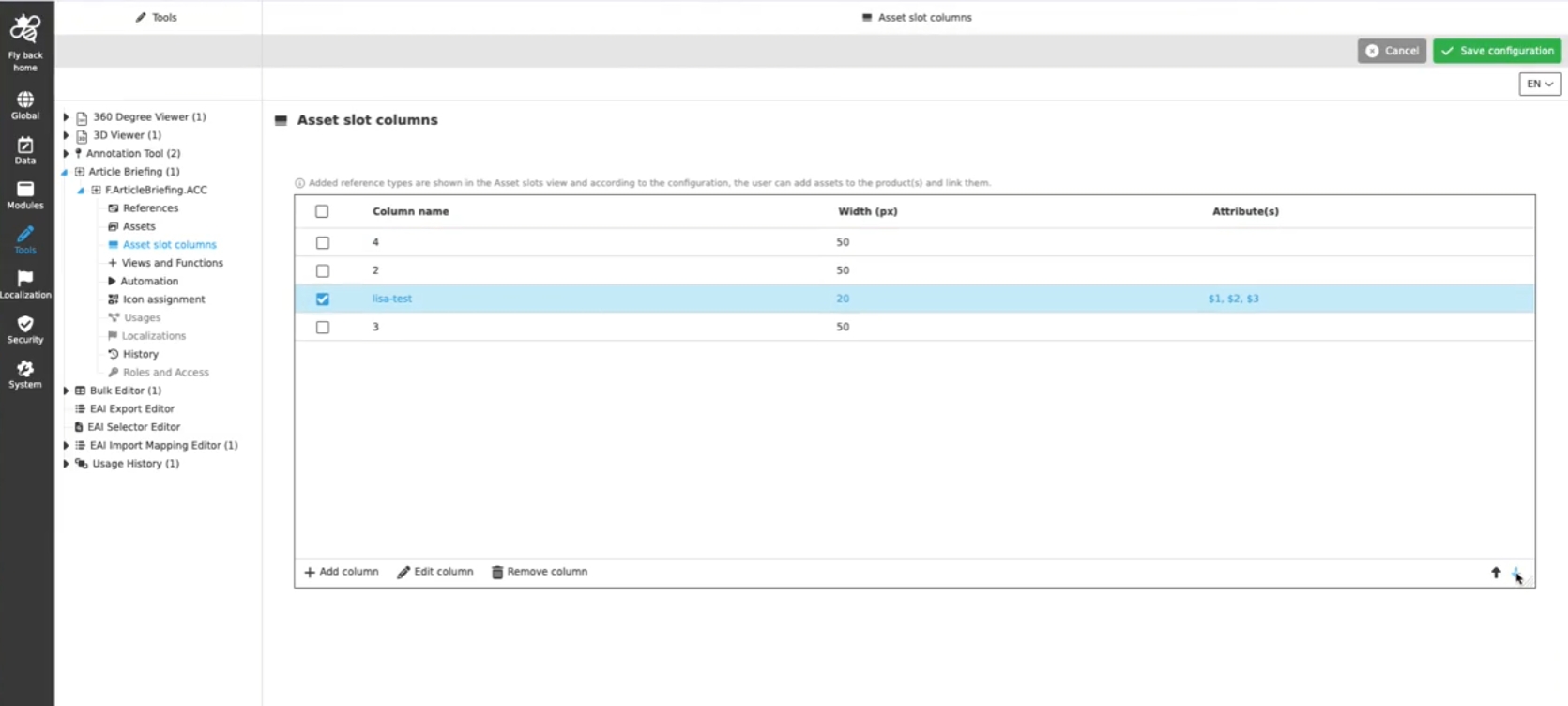Toggle the select-all header checkbox

pyautogui.click(x=322, y=211)
